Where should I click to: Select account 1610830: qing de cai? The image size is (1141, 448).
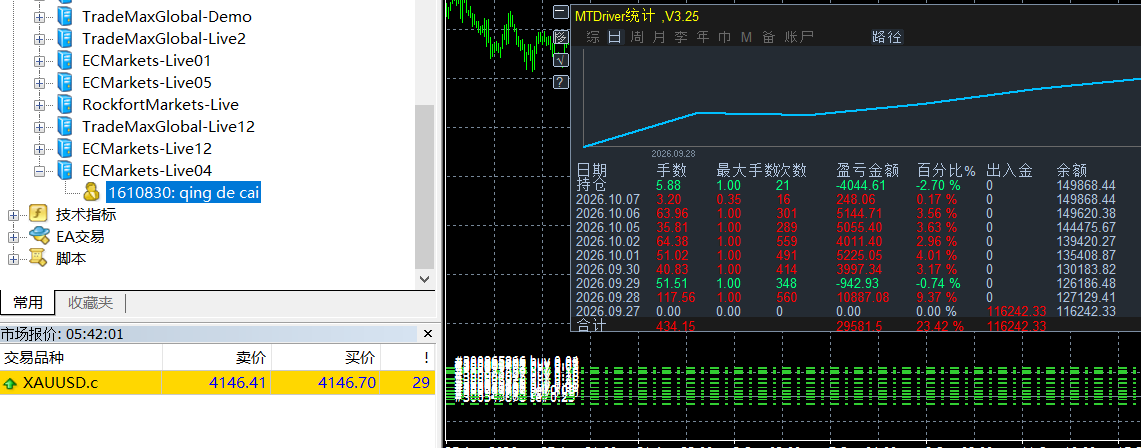(x=184, y=193)
